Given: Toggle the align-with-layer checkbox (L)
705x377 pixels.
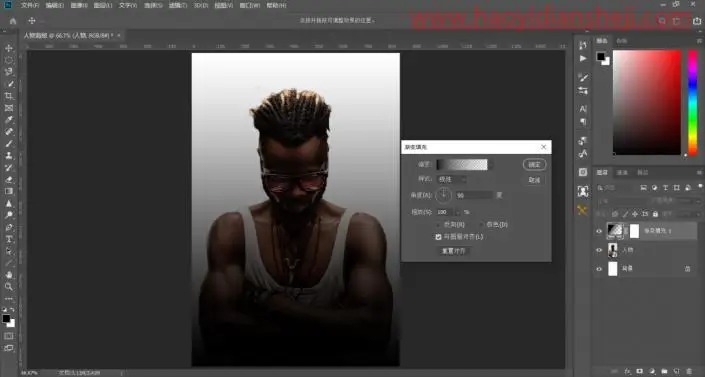Looking at the screenshot, I should click(x=438, y=237).
